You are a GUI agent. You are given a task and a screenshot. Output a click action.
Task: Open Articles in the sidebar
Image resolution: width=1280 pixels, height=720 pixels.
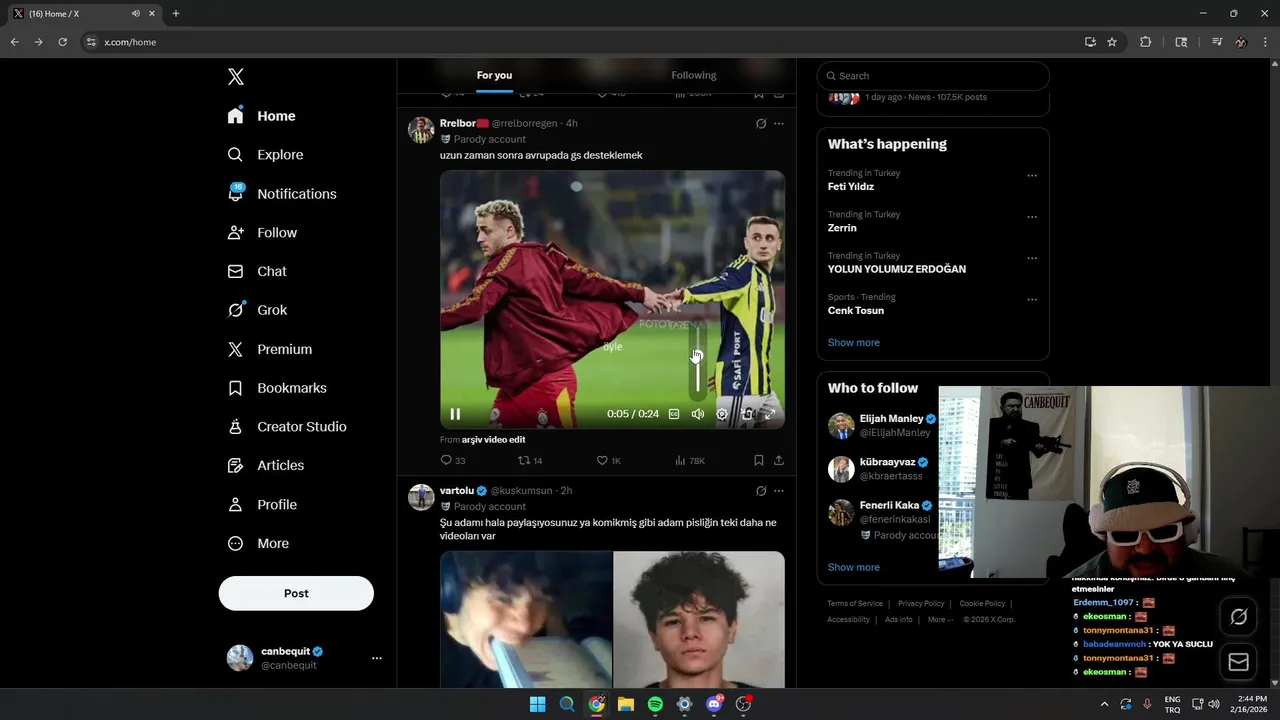coord(266,466)
